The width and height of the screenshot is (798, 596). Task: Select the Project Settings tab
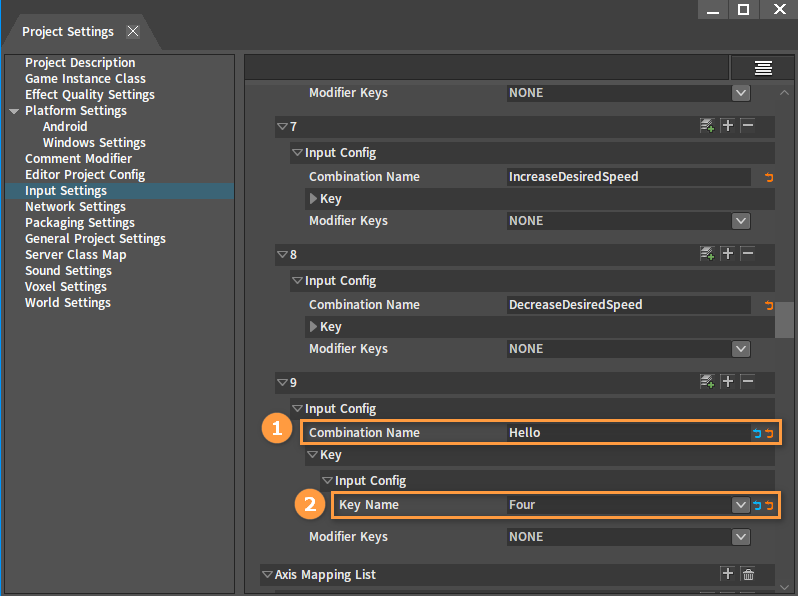tap(68, 32)
